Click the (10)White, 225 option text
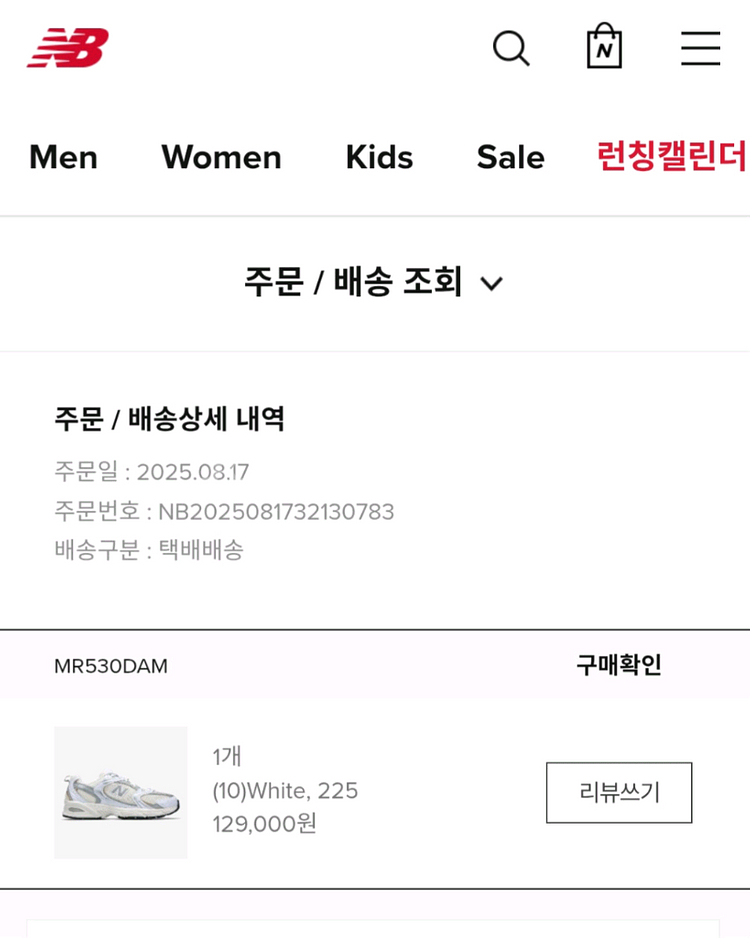 point(285,791)
